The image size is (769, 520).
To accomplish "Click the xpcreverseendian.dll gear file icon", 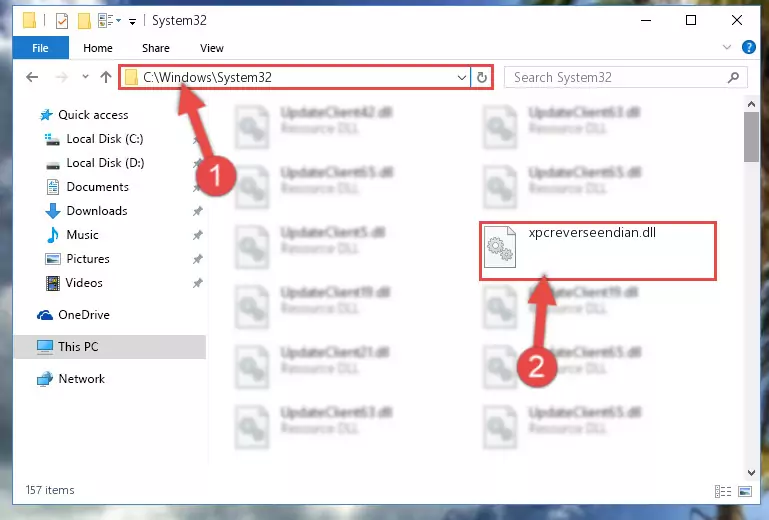I will pos(500,247).
